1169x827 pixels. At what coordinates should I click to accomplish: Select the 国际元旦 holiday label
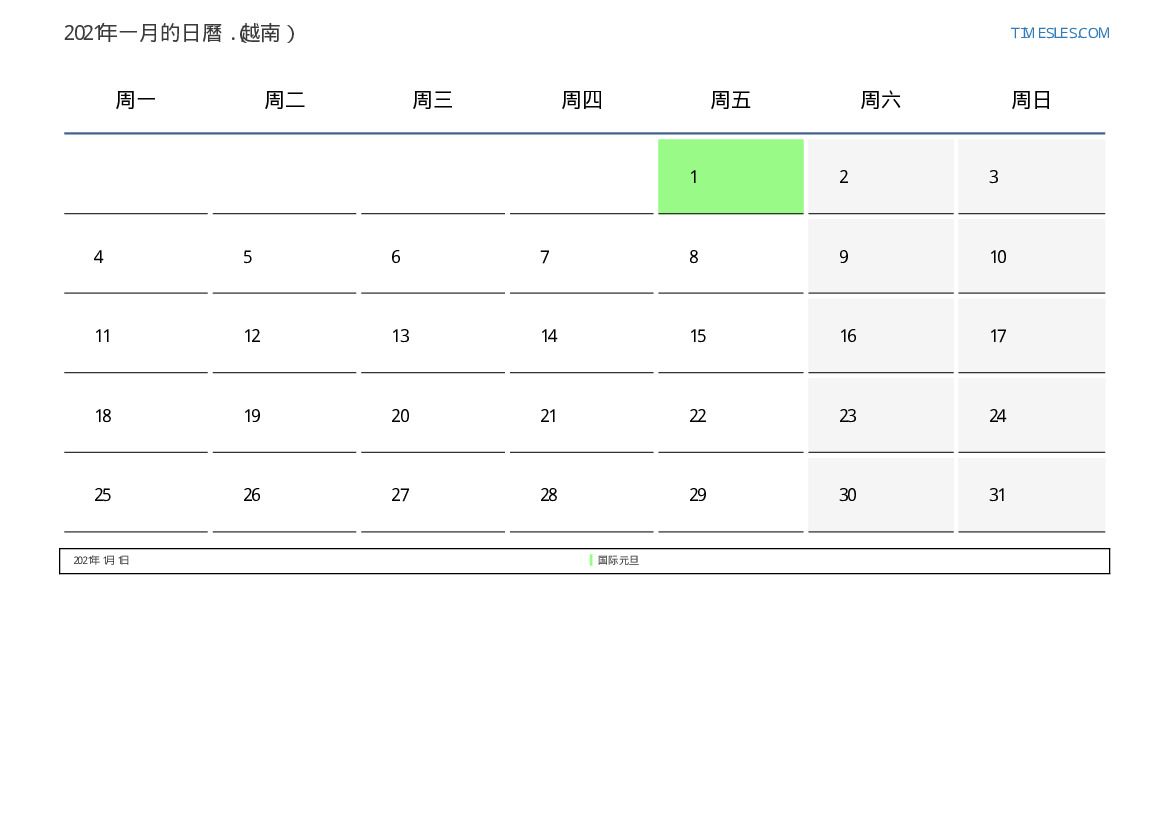(x=618, y=560)
